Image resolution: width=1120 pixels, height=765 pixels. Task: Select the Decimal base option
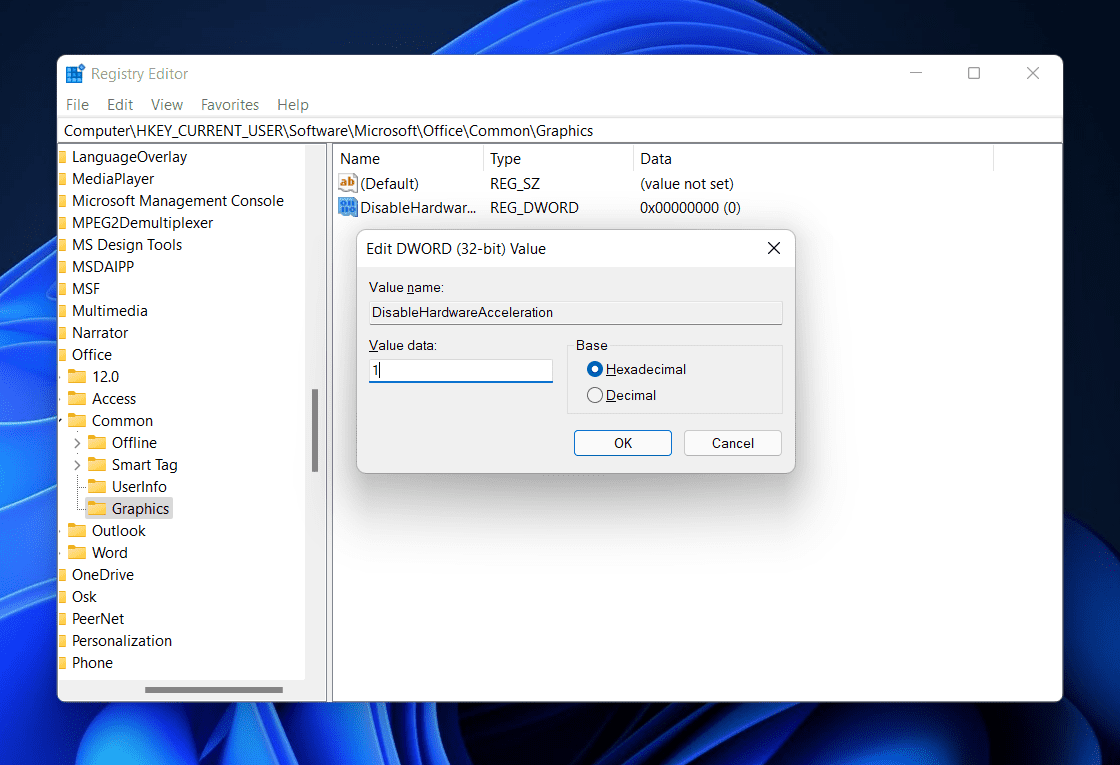[x=595, y=396]
